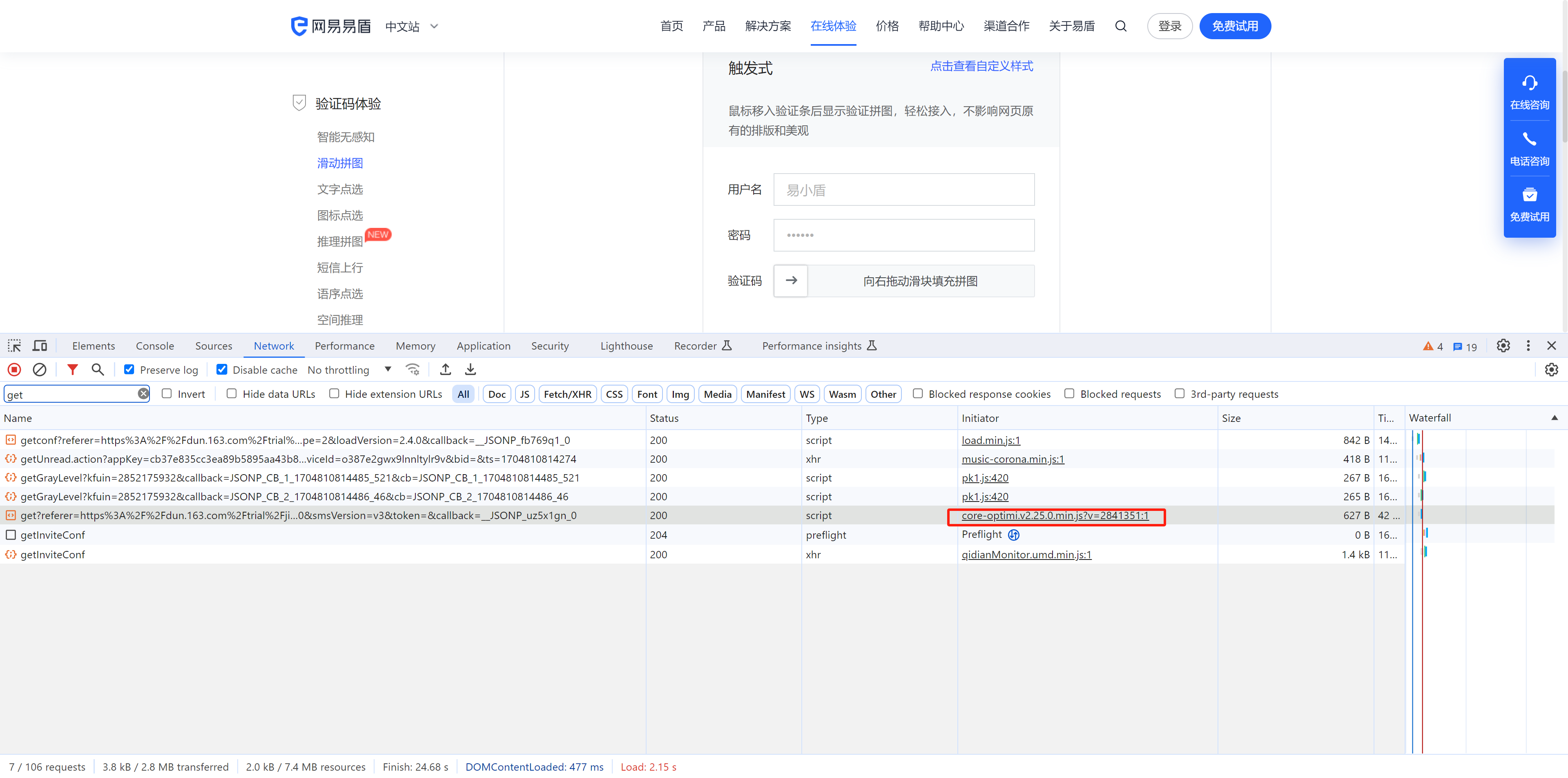This screenshot has width=1568, height=778.
Task: Switch to the Elements tab
Action: coord(93,346)
